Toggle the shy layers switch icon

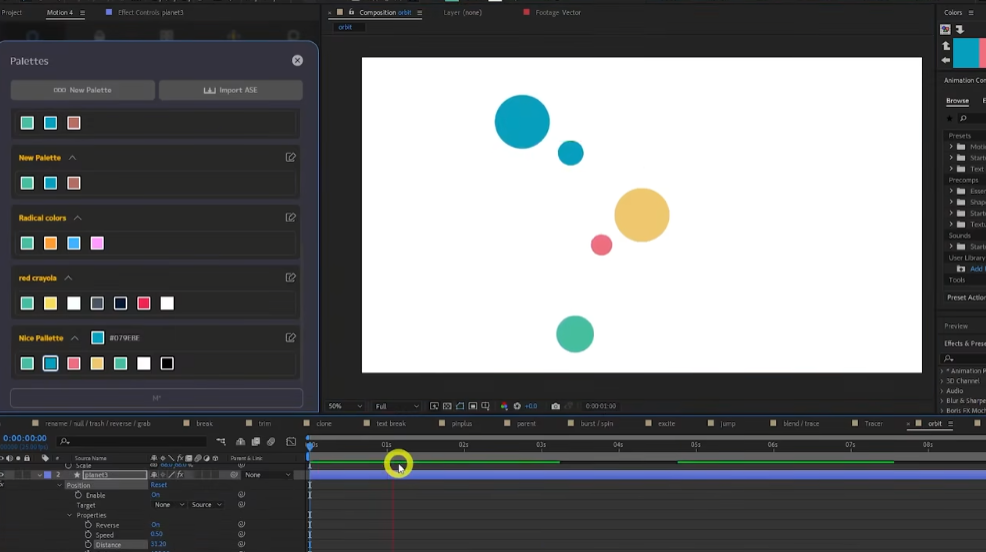(x=240, y=442)
